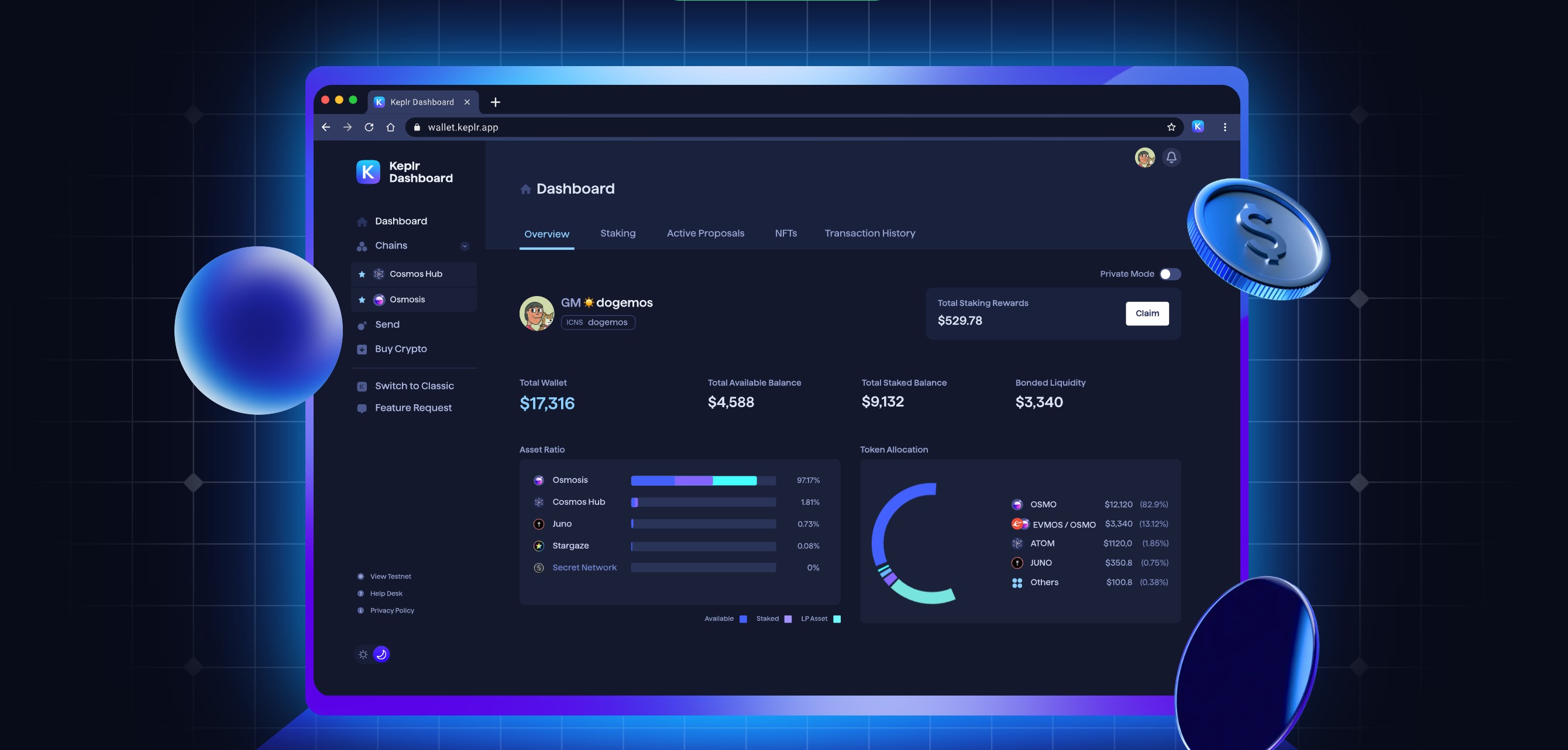Screen dimensions: 1568x750
Task: Select the Overview tab
Action: [x=546, y=235]
